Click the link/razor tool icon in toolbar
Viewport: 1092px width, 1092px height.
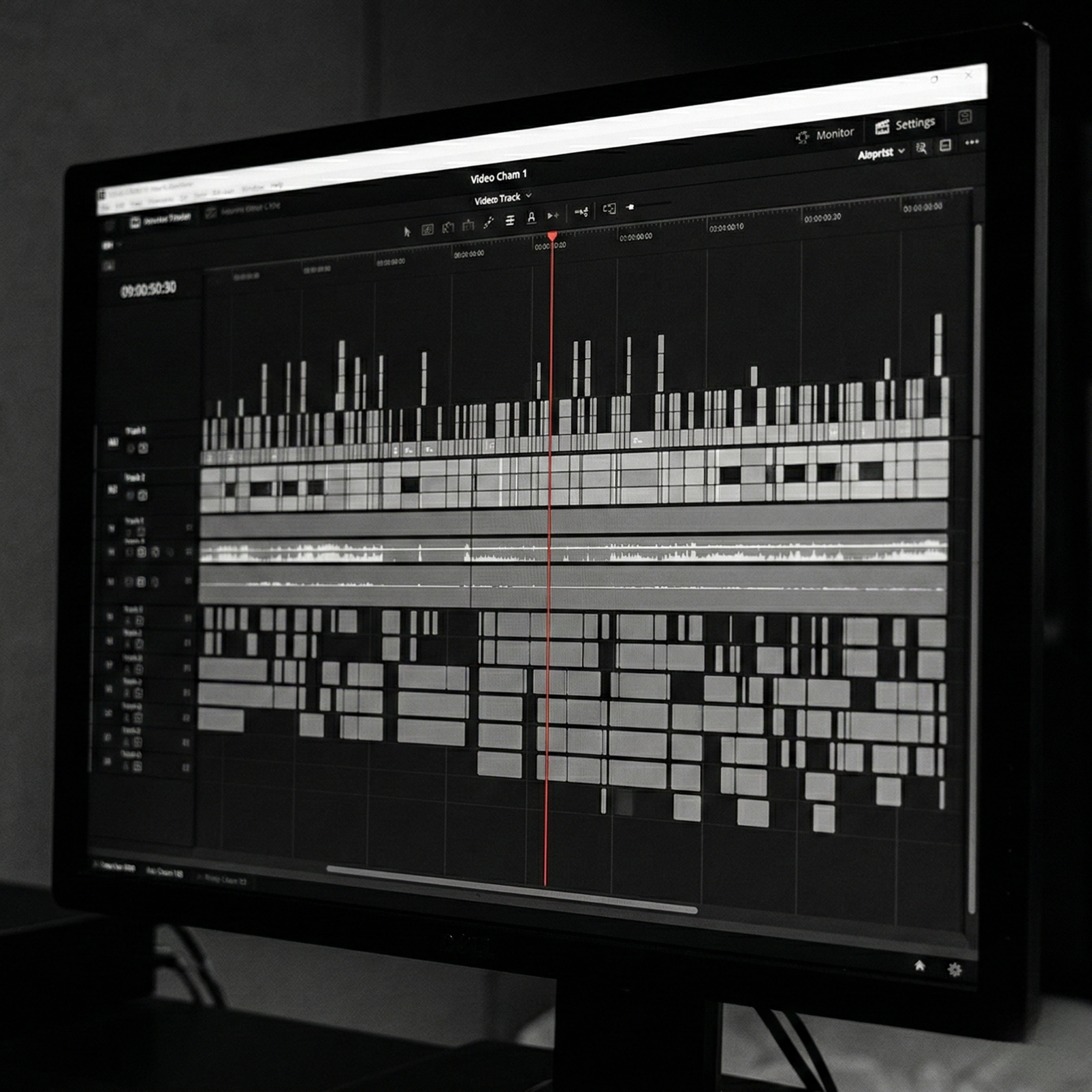click(x=488, y=224)
